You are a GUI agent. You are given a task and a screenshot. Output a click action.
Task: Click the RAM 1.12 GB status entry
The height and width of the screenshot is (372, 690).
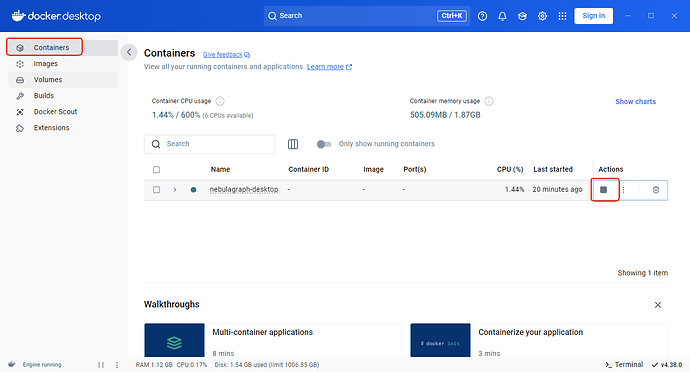154,365
